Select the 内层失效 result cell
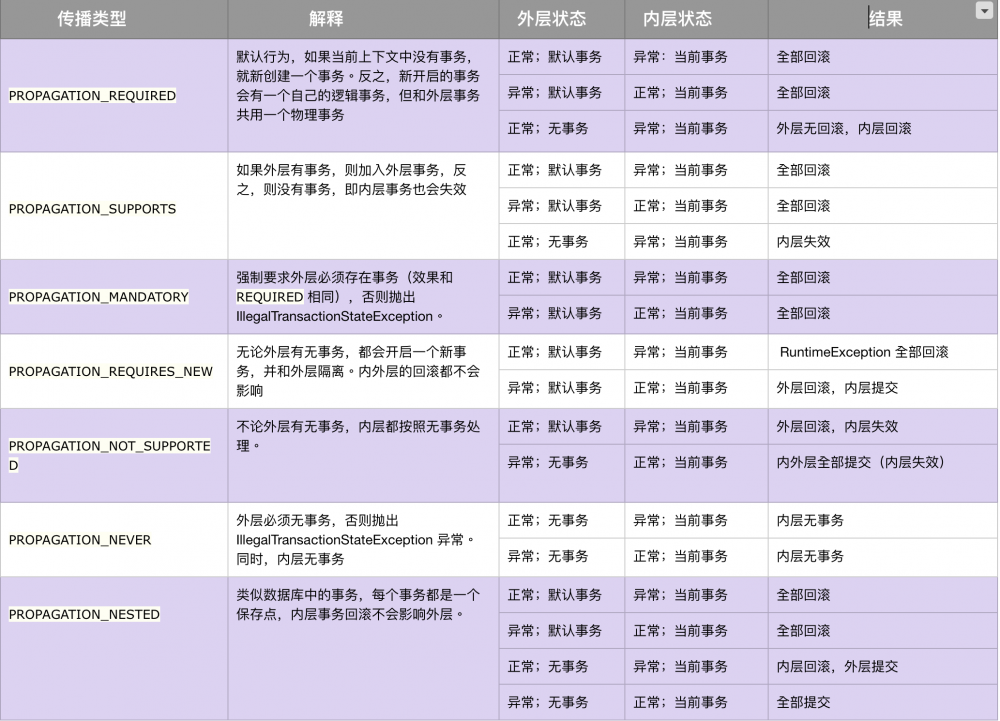The width and height of the screenshot is (1000, 721). tap(883, 242)
